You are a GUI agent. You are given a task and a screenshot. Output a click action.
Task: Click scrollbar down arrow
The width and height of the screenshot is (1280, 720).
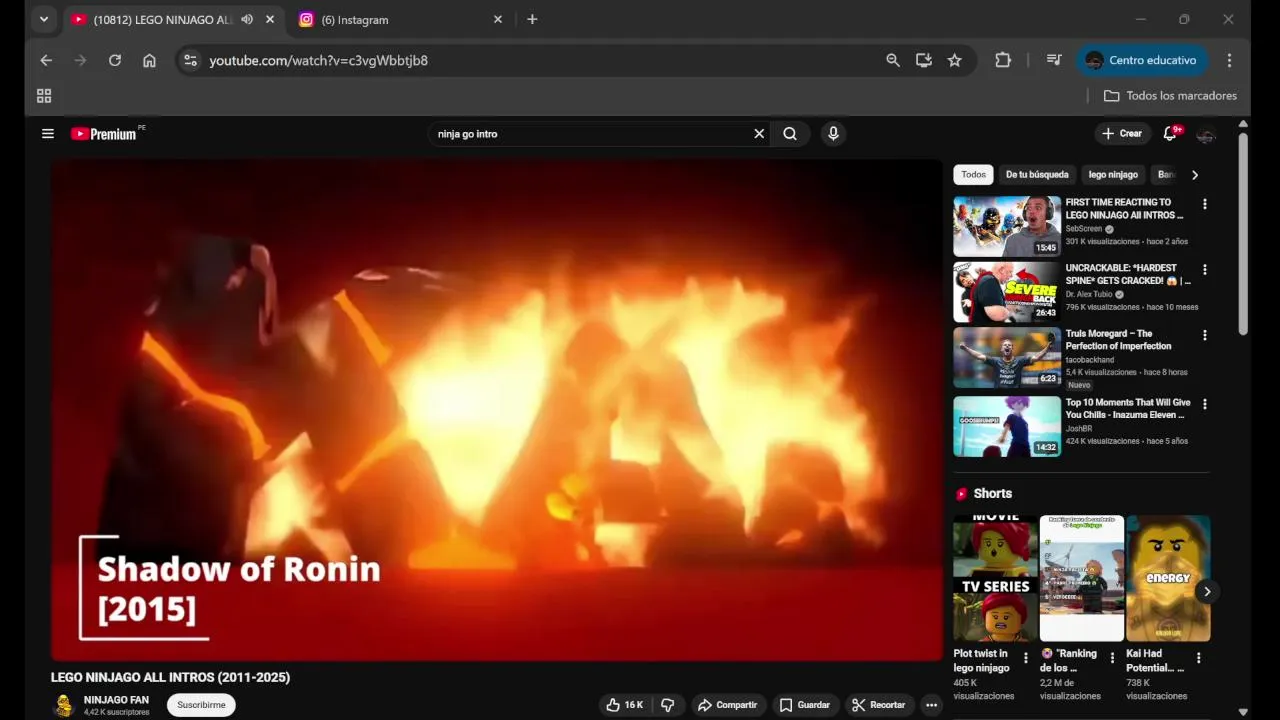click(x=1243, y=712)
